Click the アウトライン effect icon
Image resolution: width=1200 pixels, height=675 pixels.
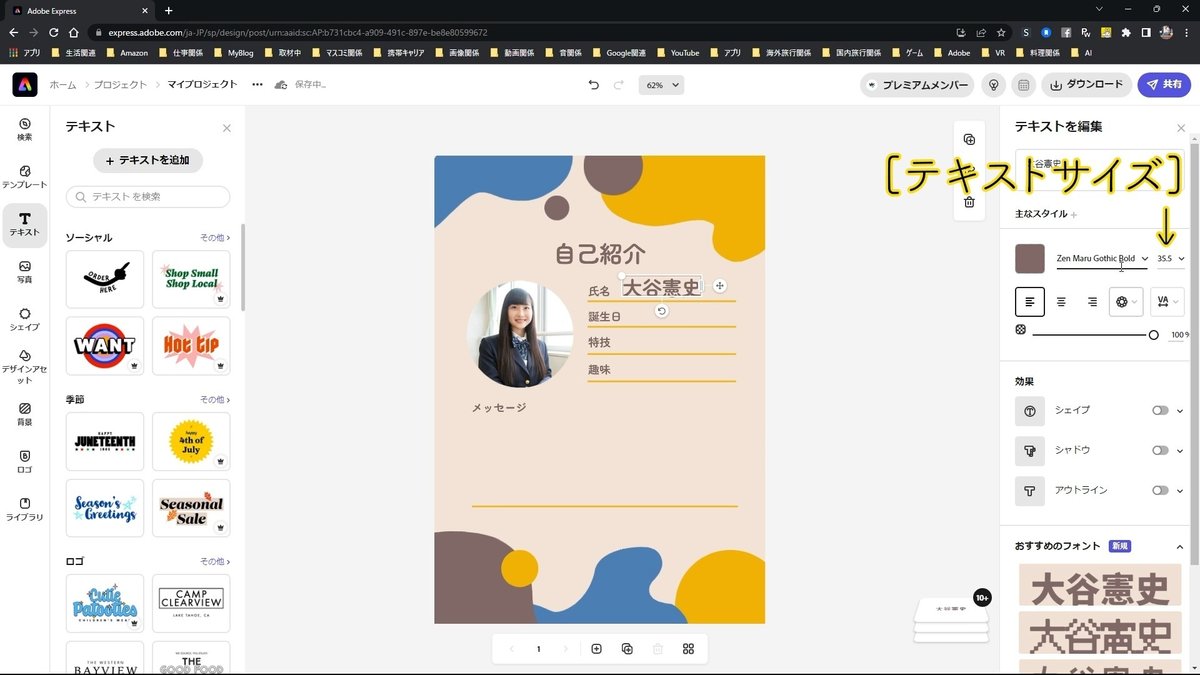click(x=1030, y=491)
